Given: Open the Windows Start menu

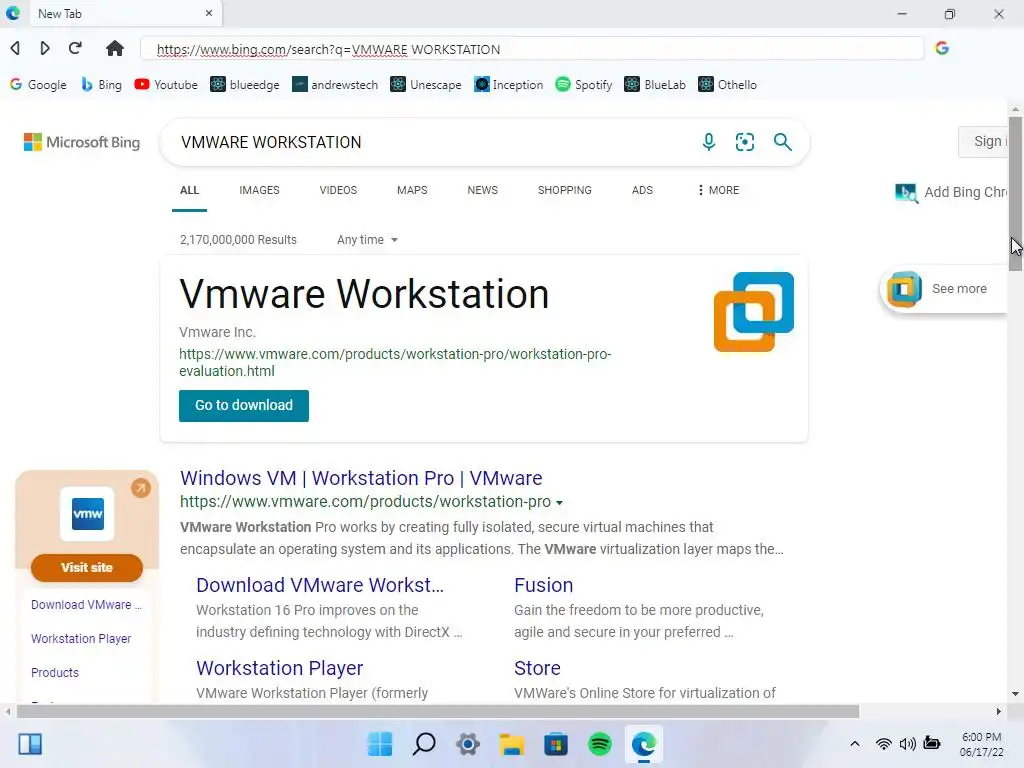Looking at the screenshot, I should (x=380, y=744).
